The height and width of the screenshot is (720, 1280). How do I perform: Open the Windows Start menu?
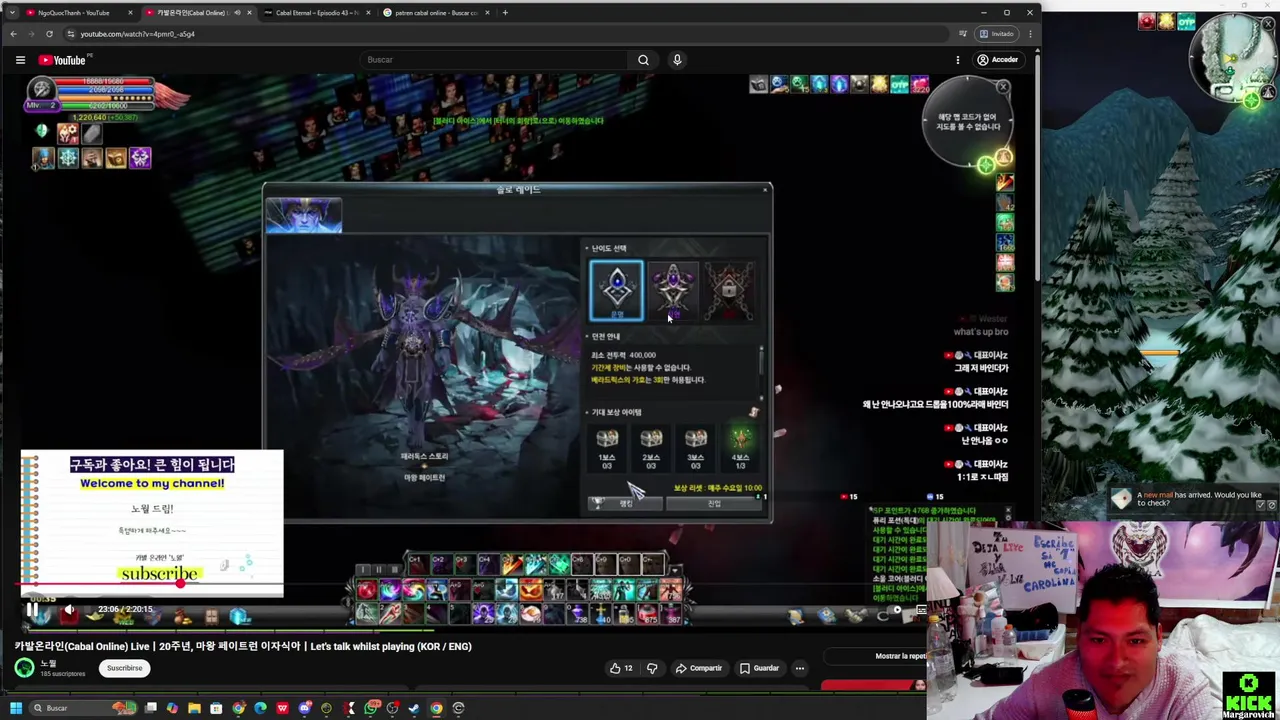pyautogui.click(x=15, y=708)
